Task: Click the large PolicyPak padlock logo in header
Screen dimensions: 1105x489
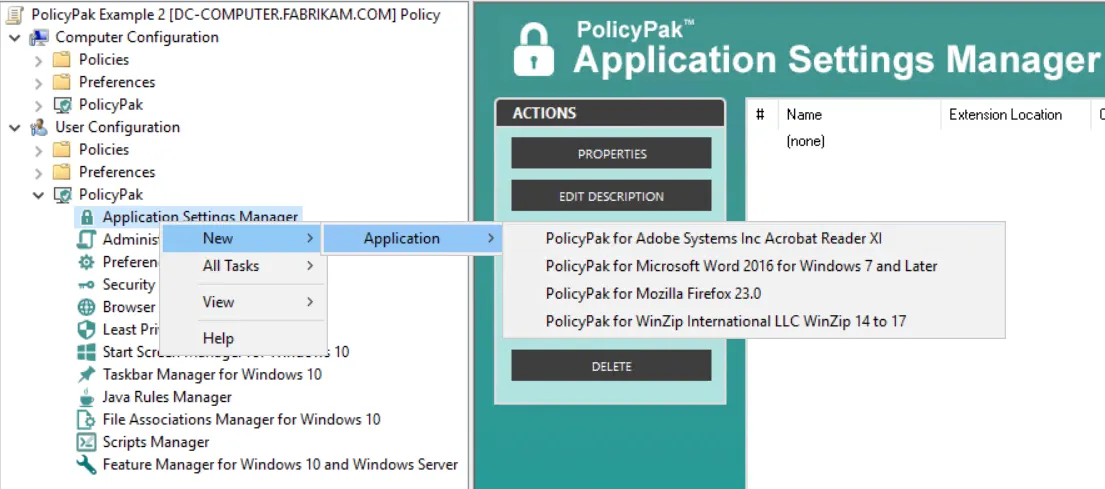Action: [533, 49]
